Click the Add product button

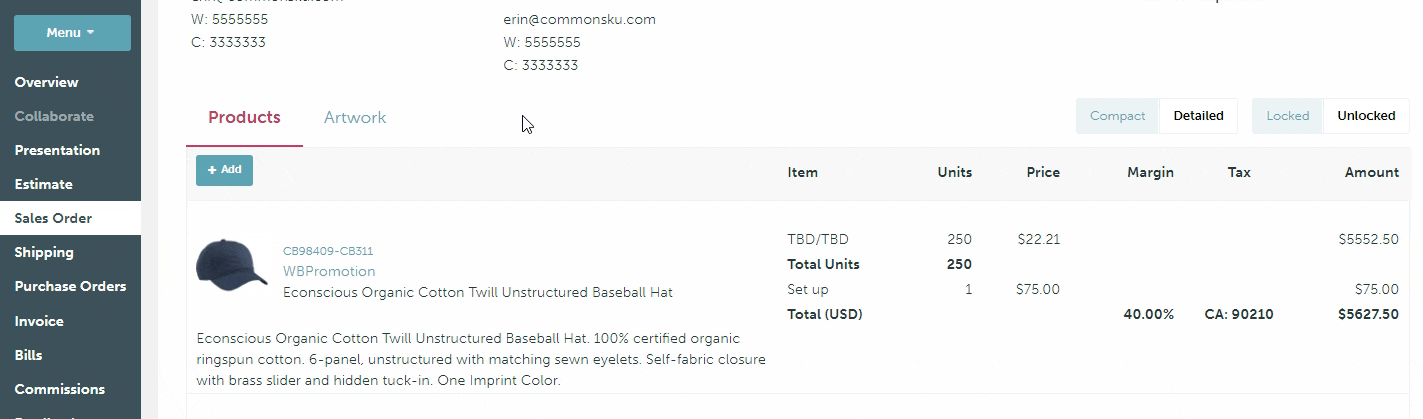[224, 170]
